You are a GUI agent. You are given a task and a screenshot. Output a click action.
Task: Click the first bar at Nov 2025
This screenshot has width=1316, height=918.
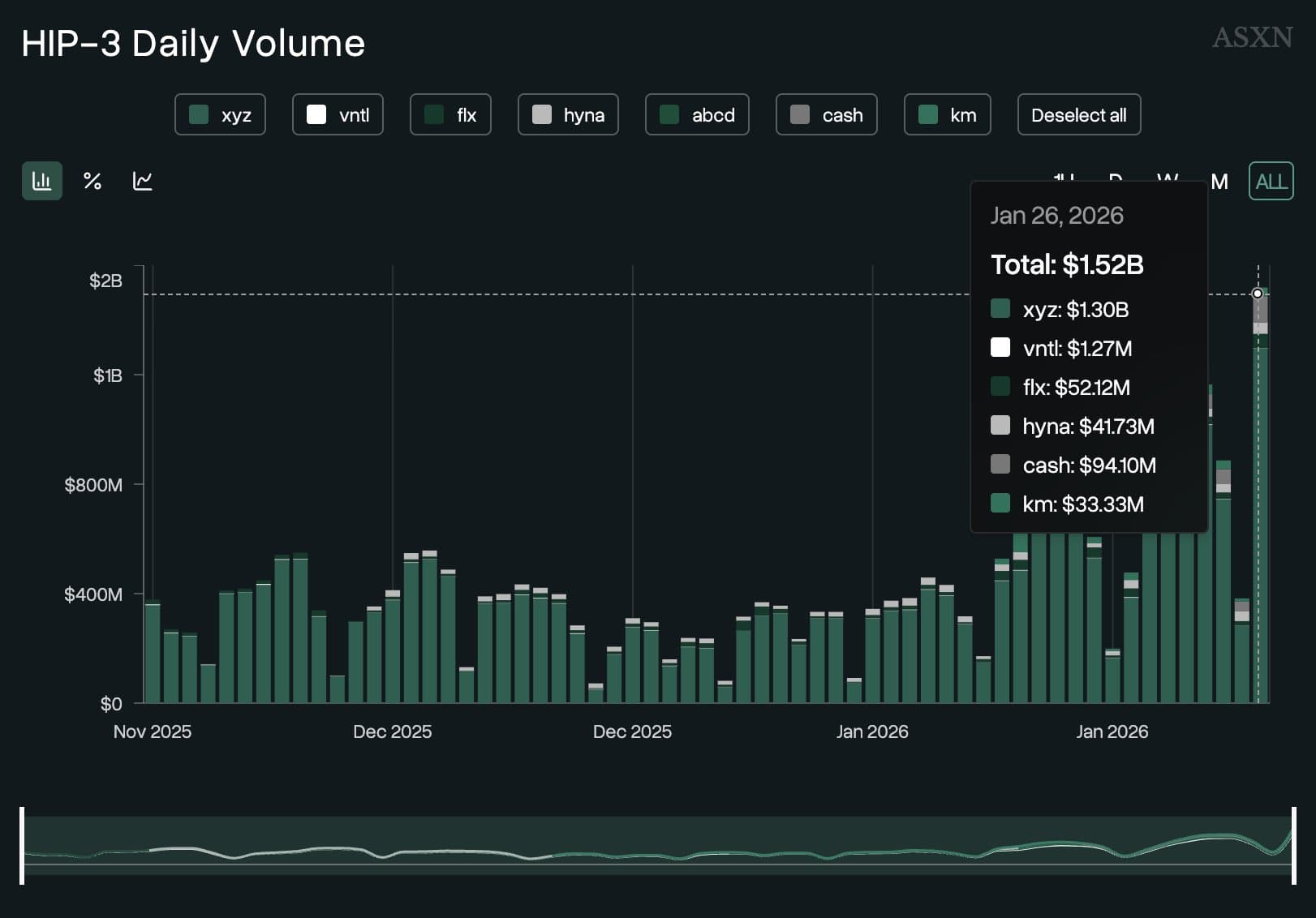pos(153,653)
